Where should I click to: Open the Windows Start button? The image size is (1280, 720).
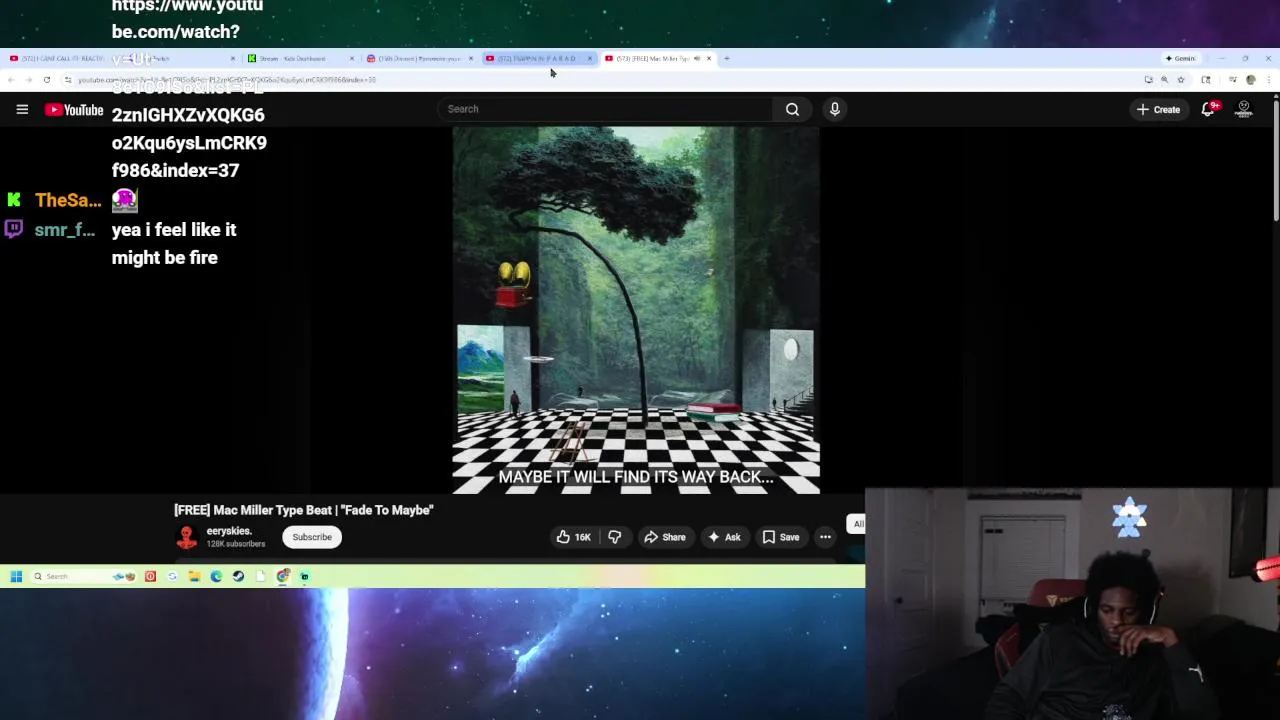16,576
